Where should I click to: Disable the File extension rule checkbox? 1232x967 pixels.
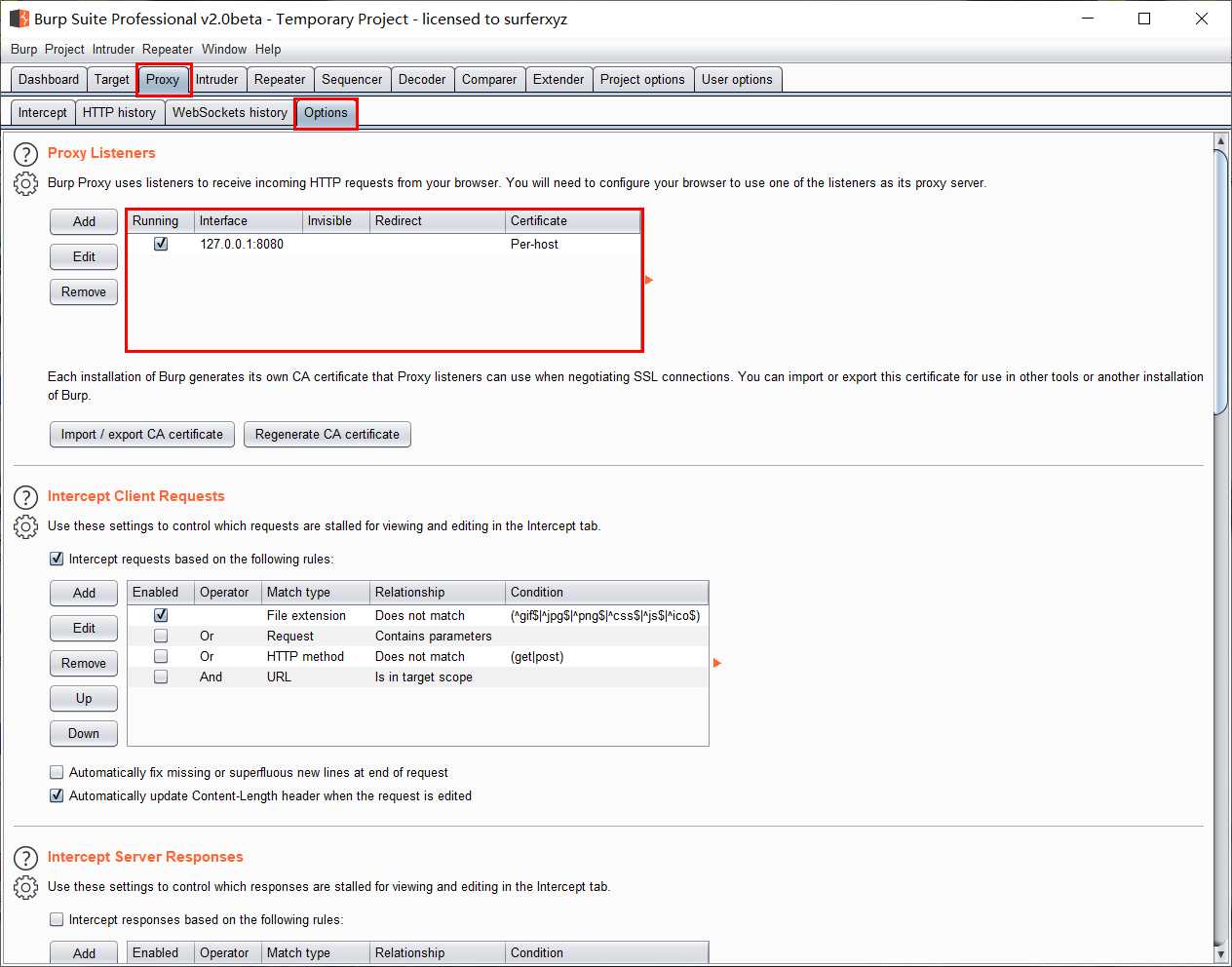[161, 615]
